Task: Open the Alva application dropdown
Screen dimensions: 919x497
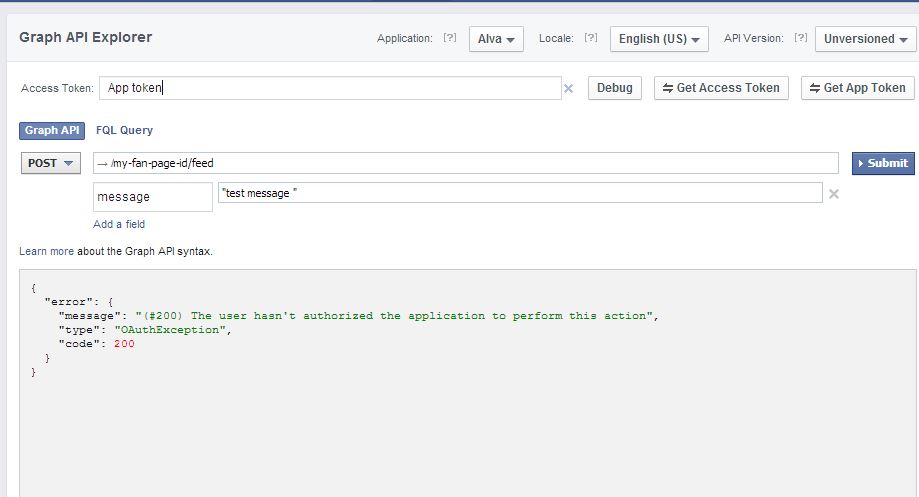Action: [x=496, y=39]
